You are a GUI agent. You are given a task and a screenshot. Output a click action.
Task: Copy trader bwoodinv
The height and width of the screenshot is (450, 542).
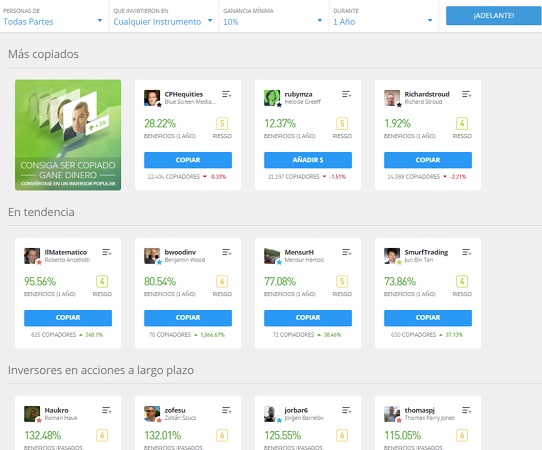coord(188,318)
